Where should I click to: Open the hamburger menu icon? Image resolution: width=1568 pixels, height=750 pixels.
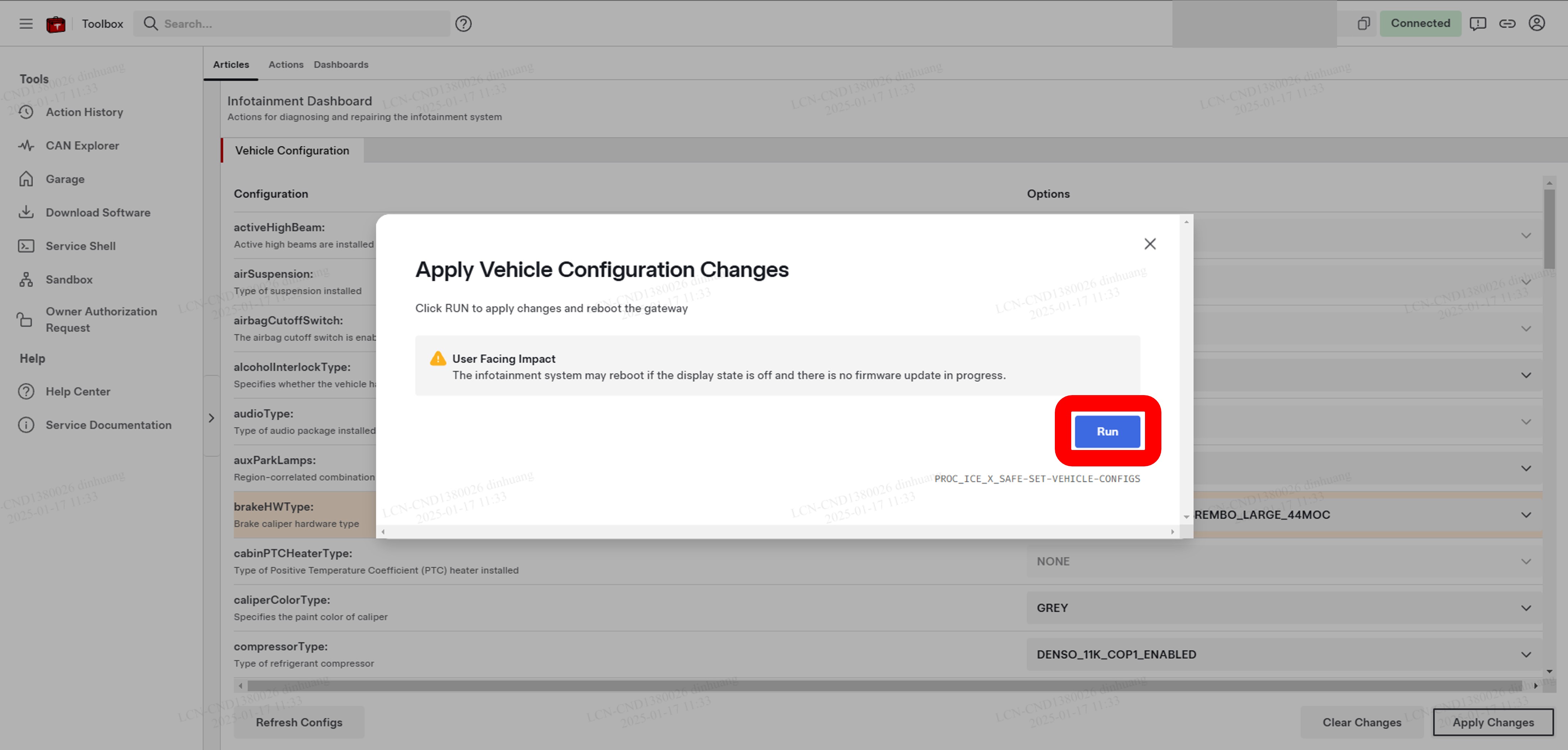click(x=26, y=24)
